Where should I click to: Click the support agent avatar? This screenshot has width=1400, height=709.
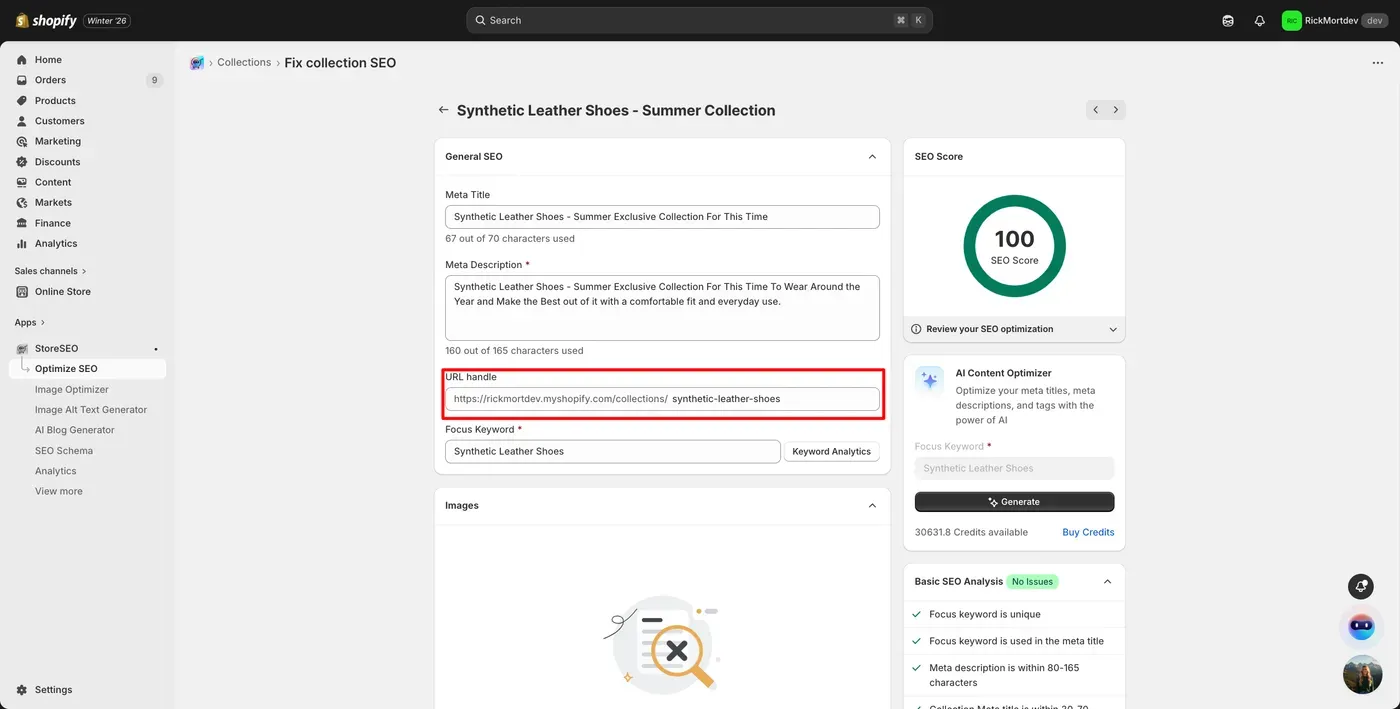[1362, 675]
